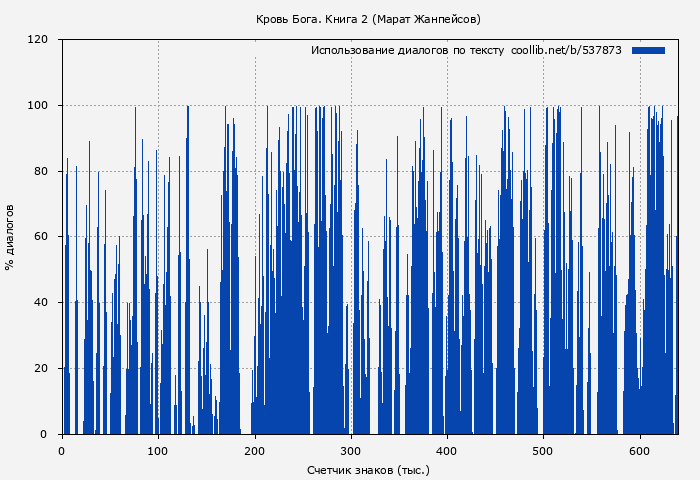Click the 40 label on the Y-axis

[x=41, y=303]
